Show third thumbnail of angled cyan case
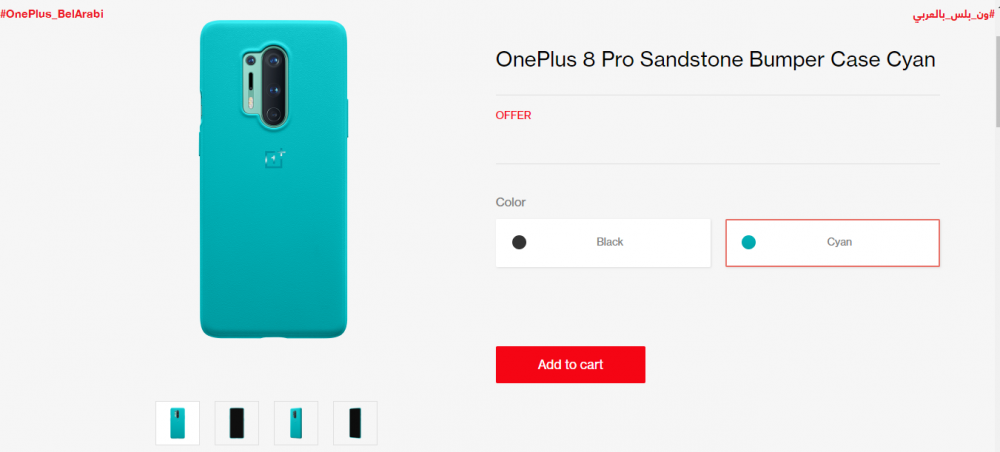Image resolution: width=1000 pixels, height=452 pixels. (296, 423)
